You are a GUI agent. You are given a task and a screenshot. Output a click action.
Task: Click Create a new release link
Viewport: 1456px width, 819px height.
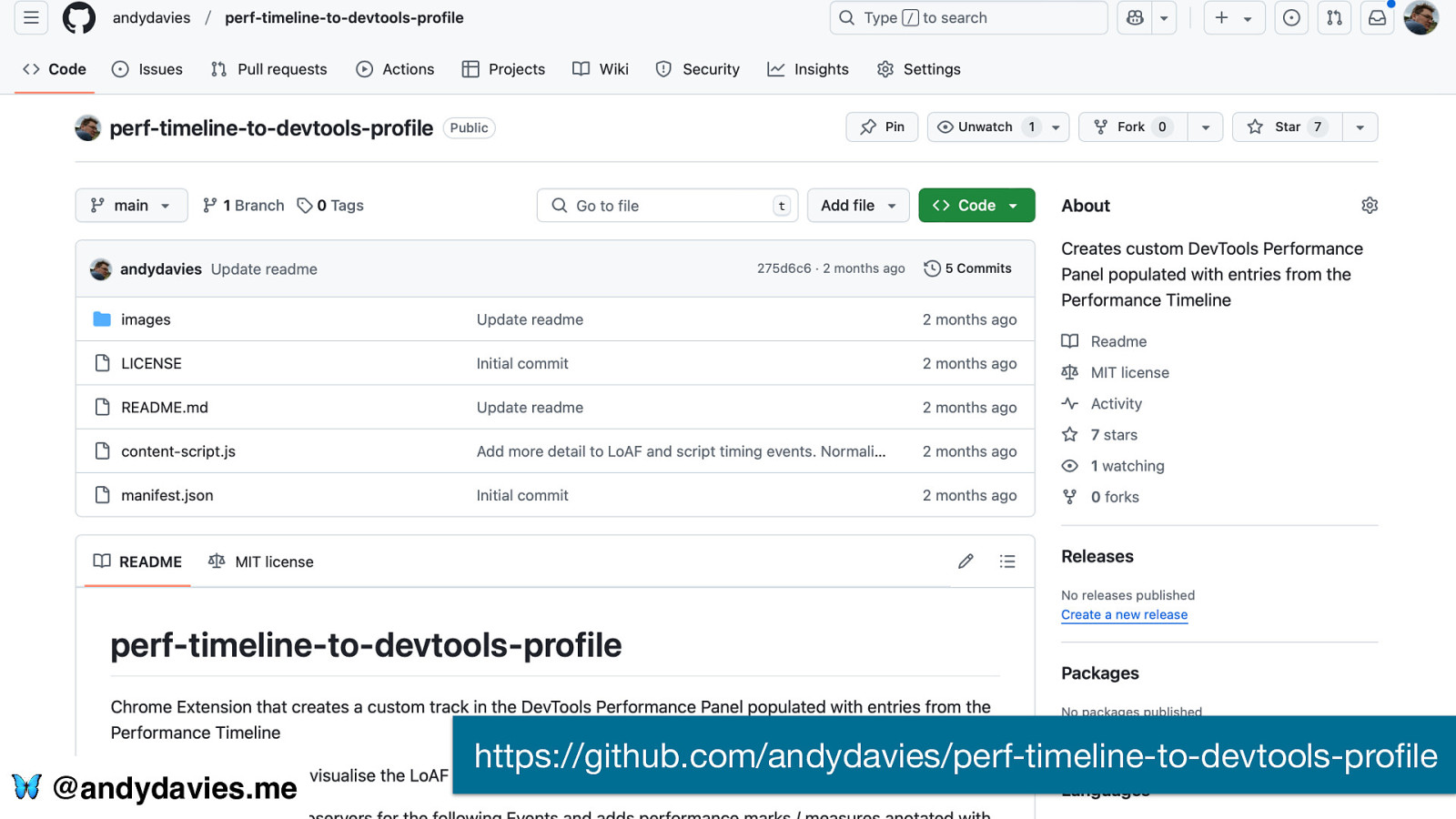point(1124,614)
